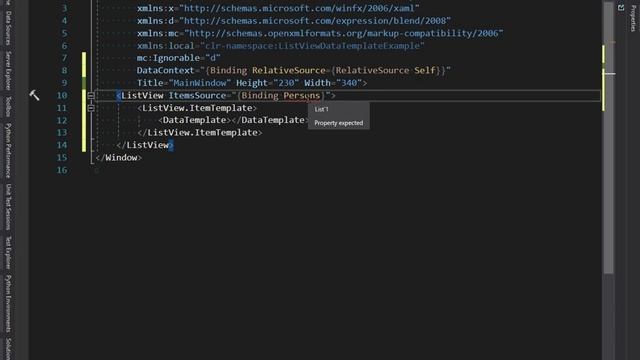This screenshot has height=360, width=640.
Task: Click the expression/blend URL on line 4
Action: click(315, 20)
